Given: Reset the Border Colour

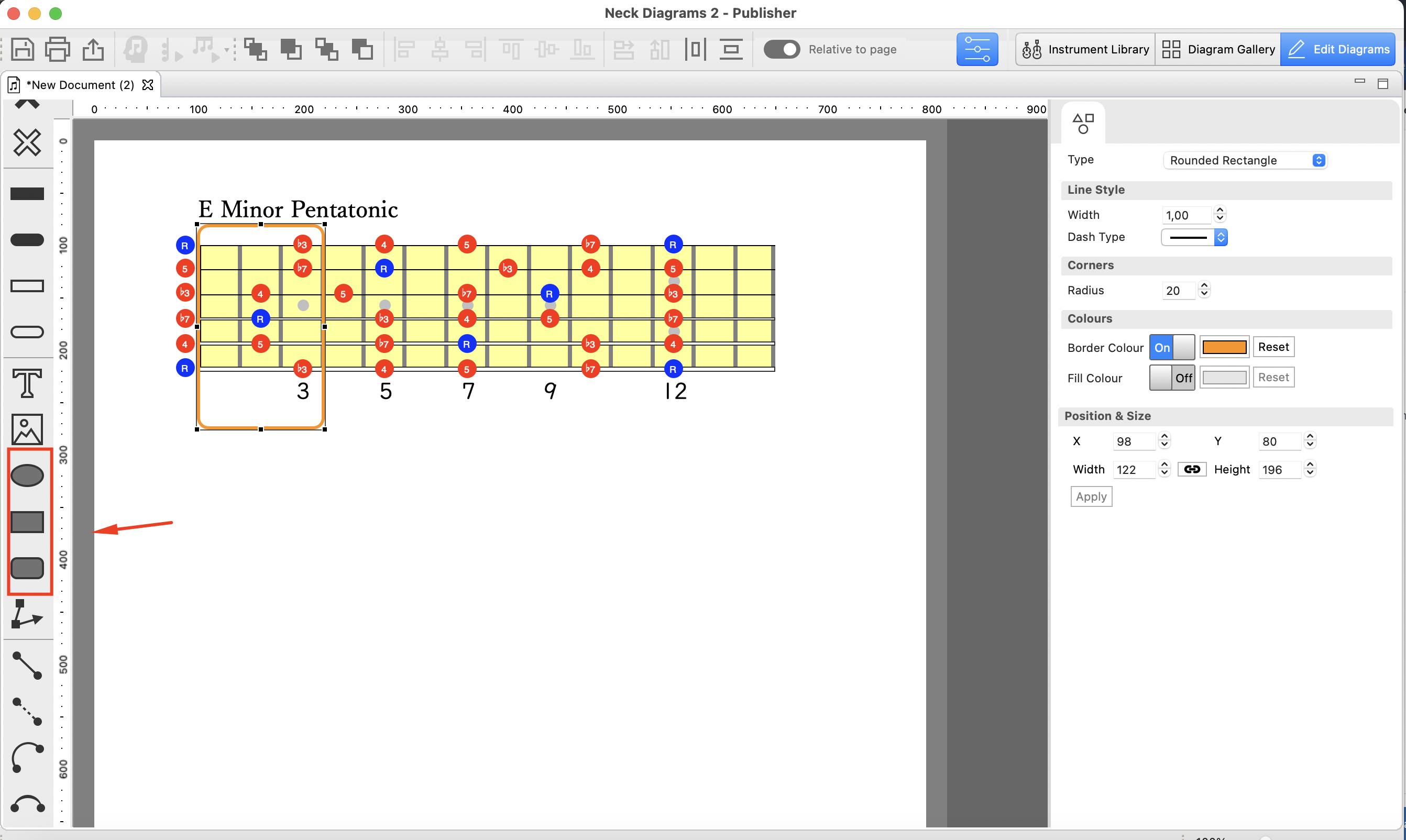Looking at the screenshot, I should [x=1273, y=347].
